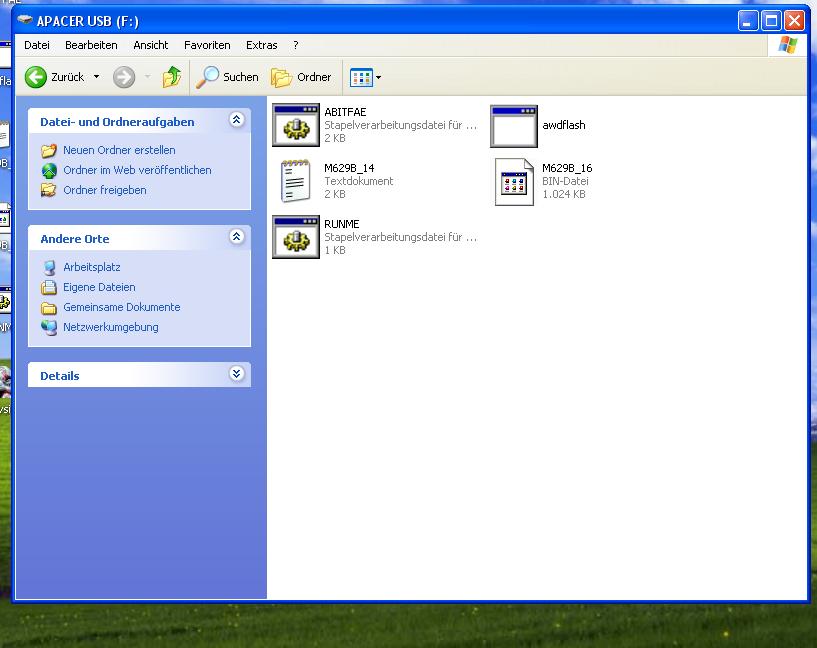Open the Ansicht menu
Viewport: 817px width, 648px height.
[x=151, y=45]
